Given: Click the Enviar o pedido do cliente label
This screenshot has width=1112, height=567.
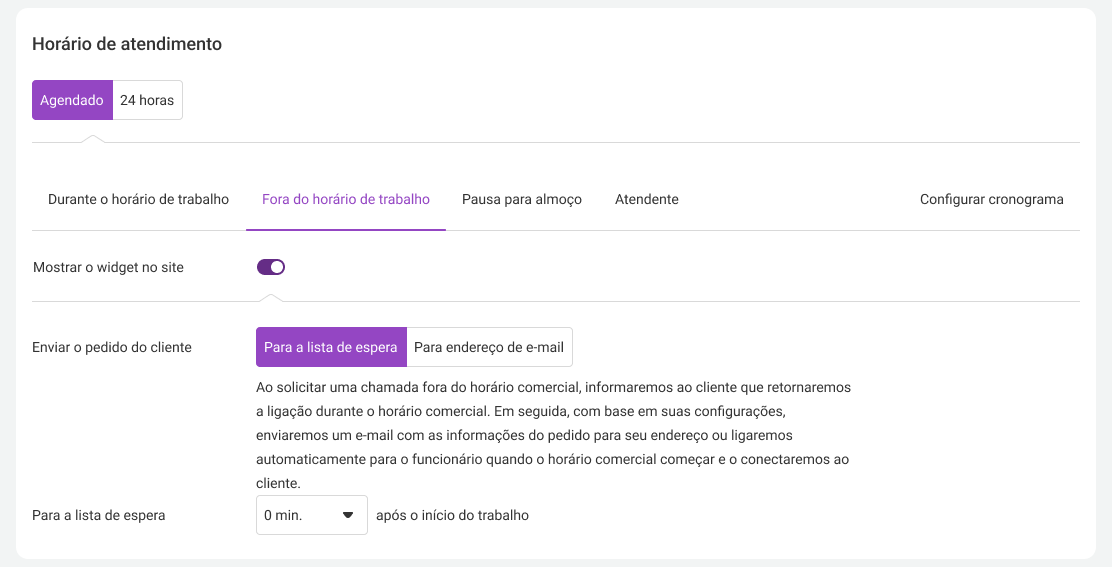Looking at the screenshot, I should [x=112, y=347].
